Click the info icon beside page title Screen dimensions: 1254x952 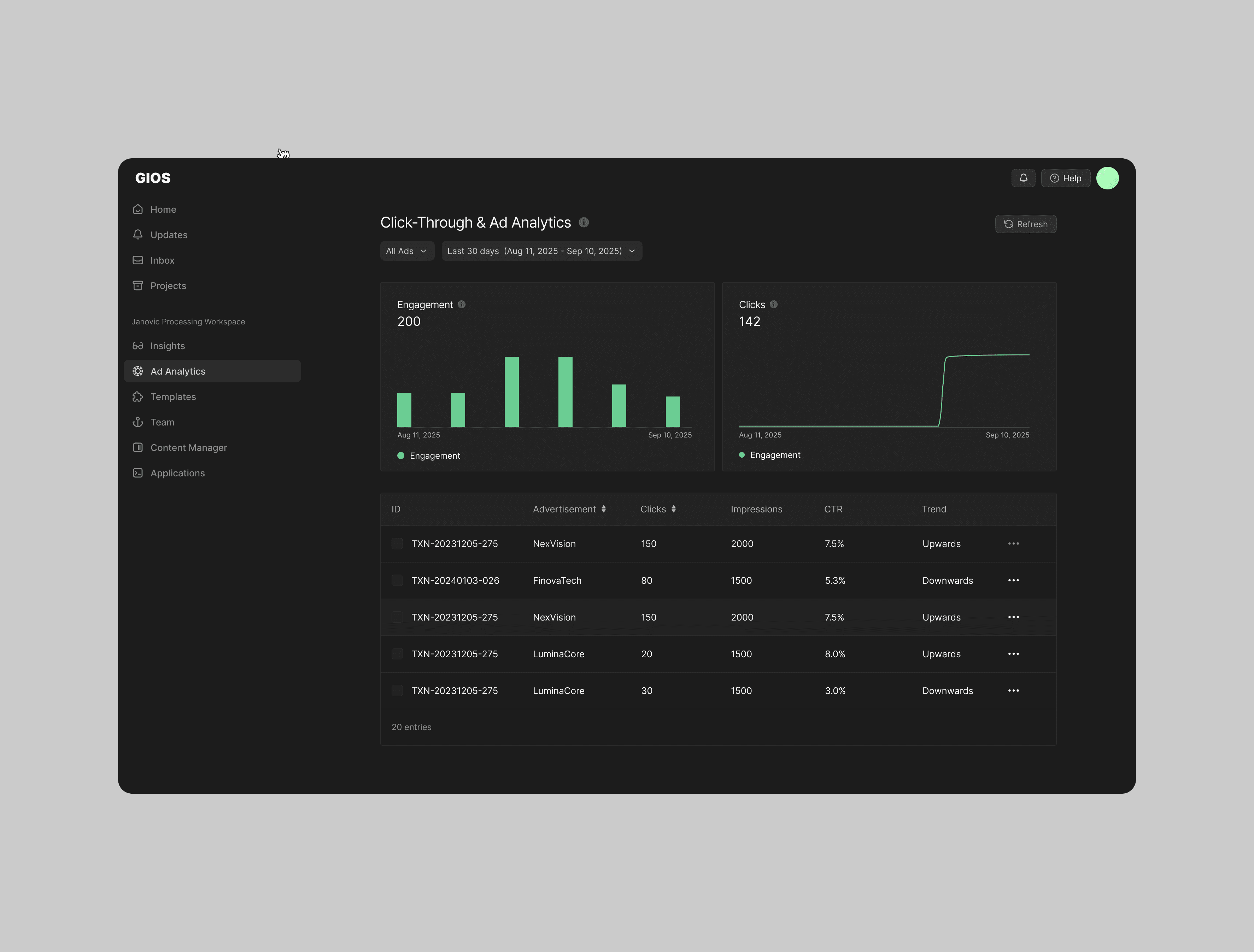pyautogui.click(x=583, y=222)
